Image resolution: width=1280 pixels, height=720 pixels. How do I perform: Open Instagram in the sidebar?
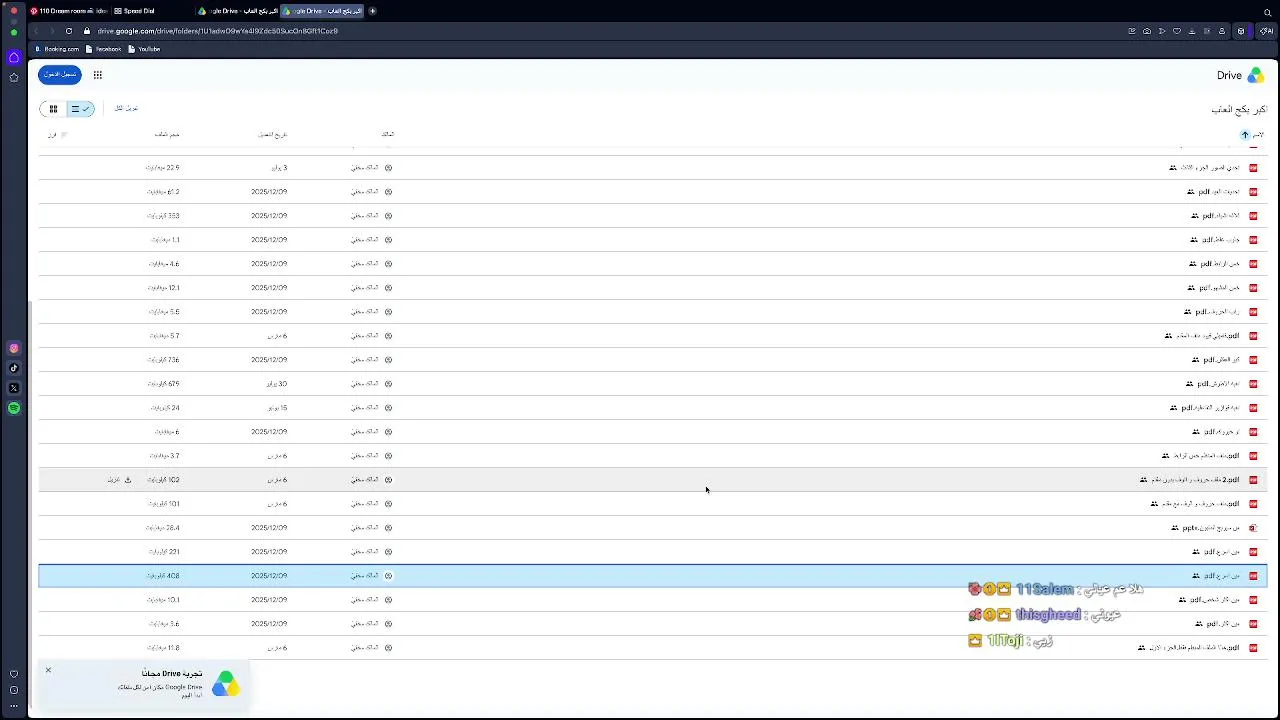(14, 348)
